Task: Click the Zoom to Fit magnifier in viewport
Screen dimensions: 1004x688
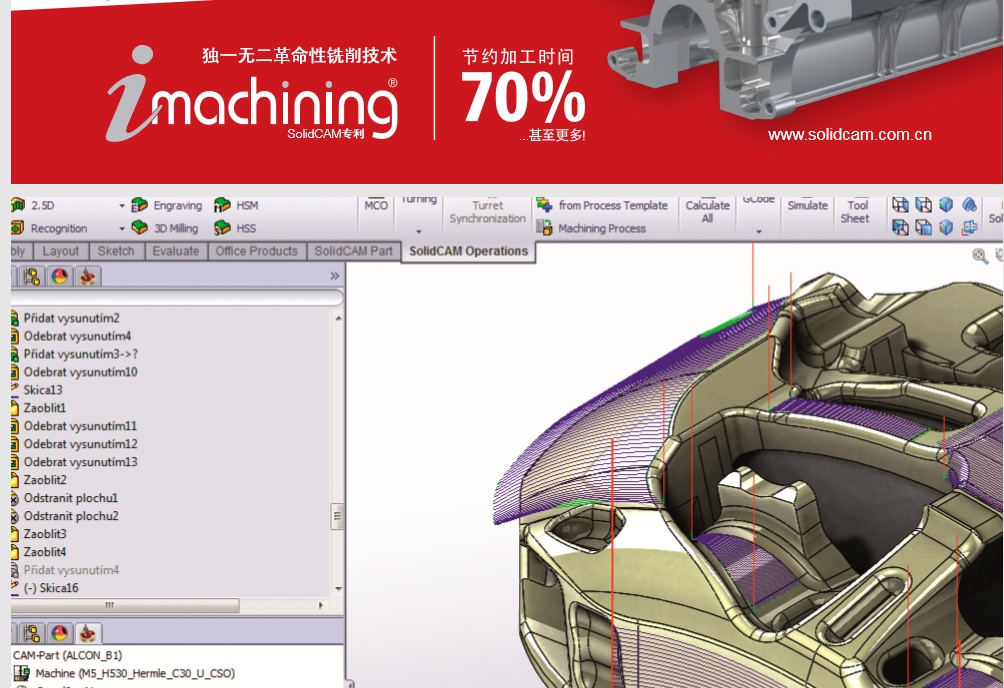Action: coord(980,256)
